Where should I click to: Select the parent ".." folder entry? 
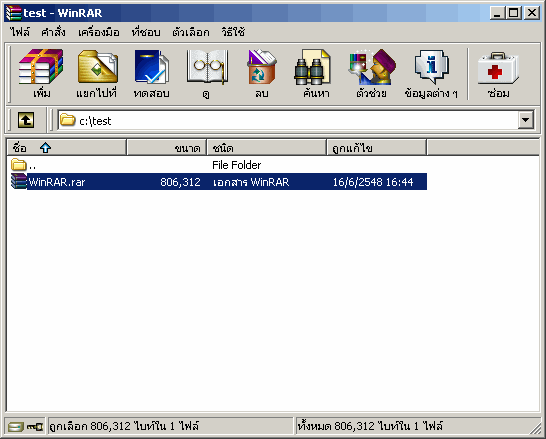pos(23,165)
